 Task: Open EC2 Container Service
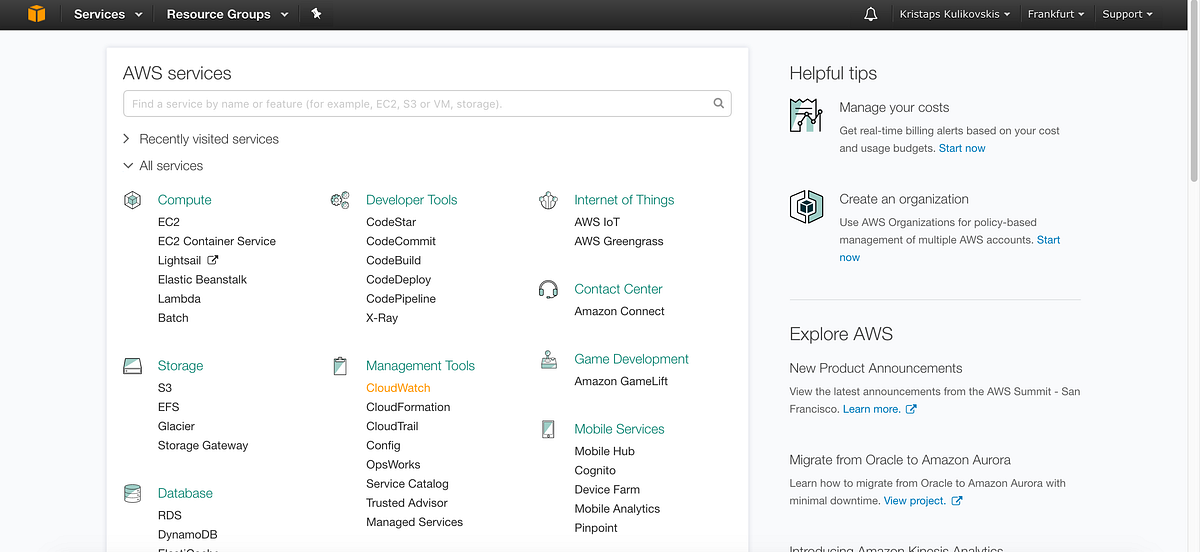tap(217, 241)
